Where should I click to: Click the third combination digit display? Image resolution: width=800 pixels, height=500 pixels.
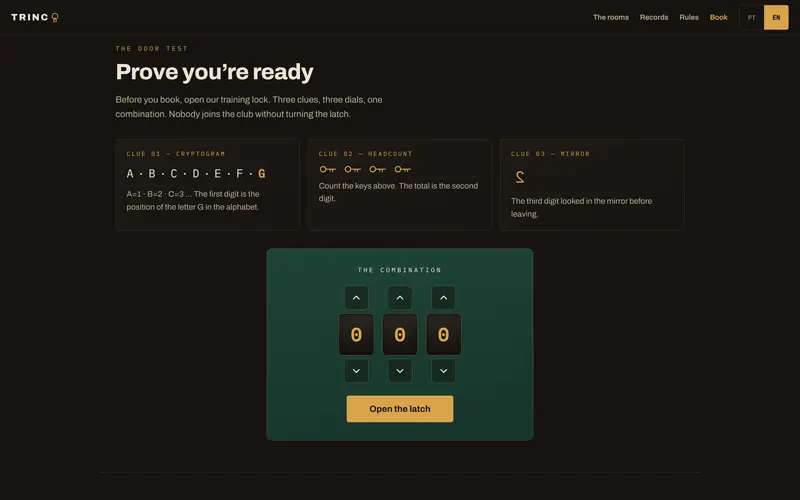point(443,335)
